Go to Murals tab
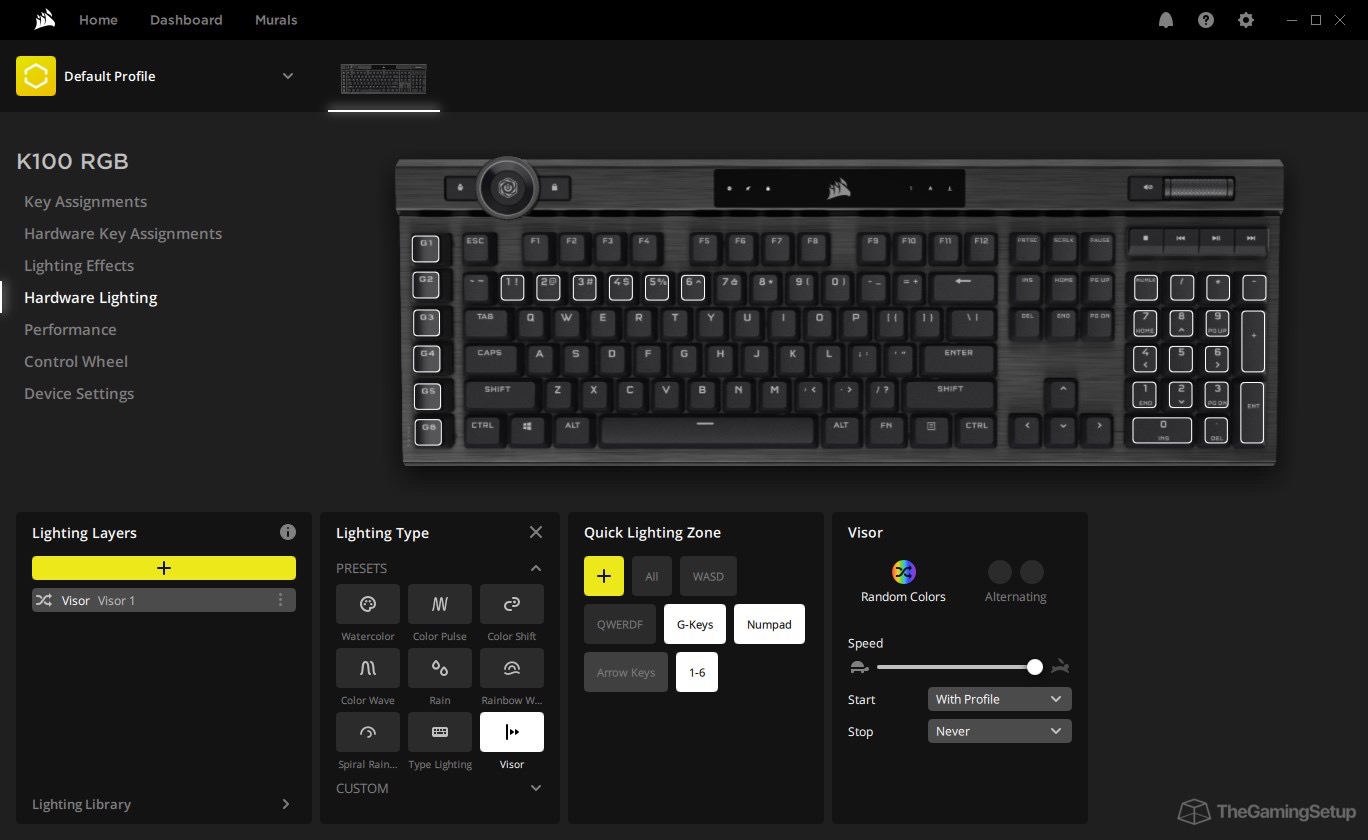1368x840 pixels. (276, 20)
